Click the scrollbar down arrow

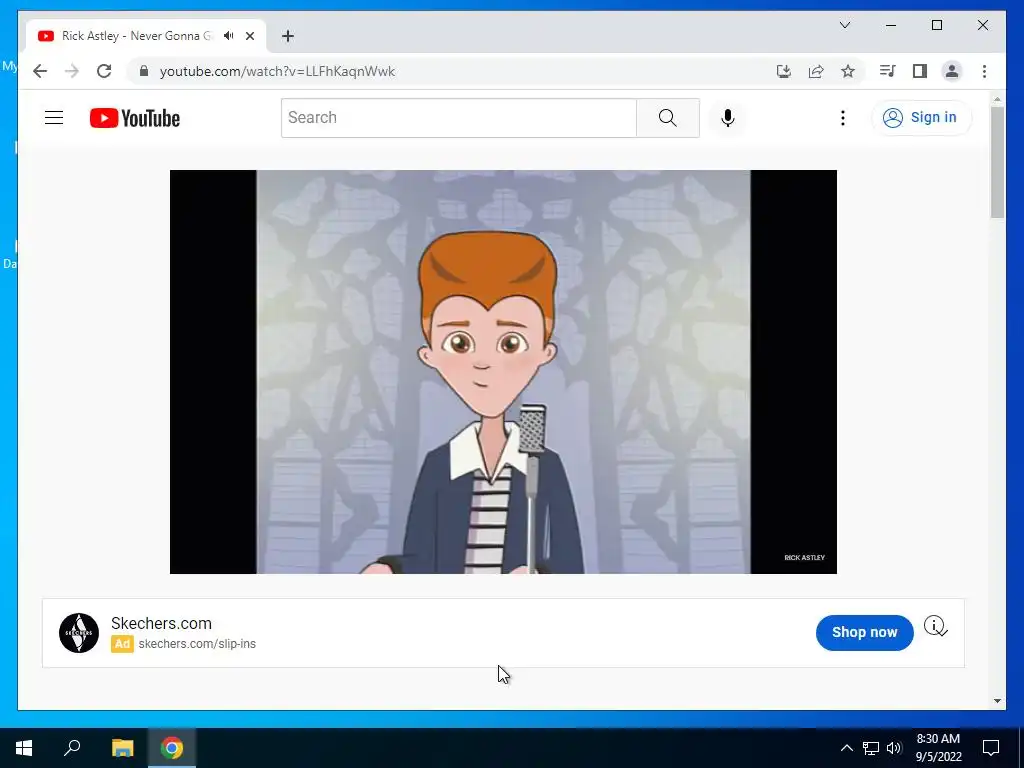coord(997,701)
